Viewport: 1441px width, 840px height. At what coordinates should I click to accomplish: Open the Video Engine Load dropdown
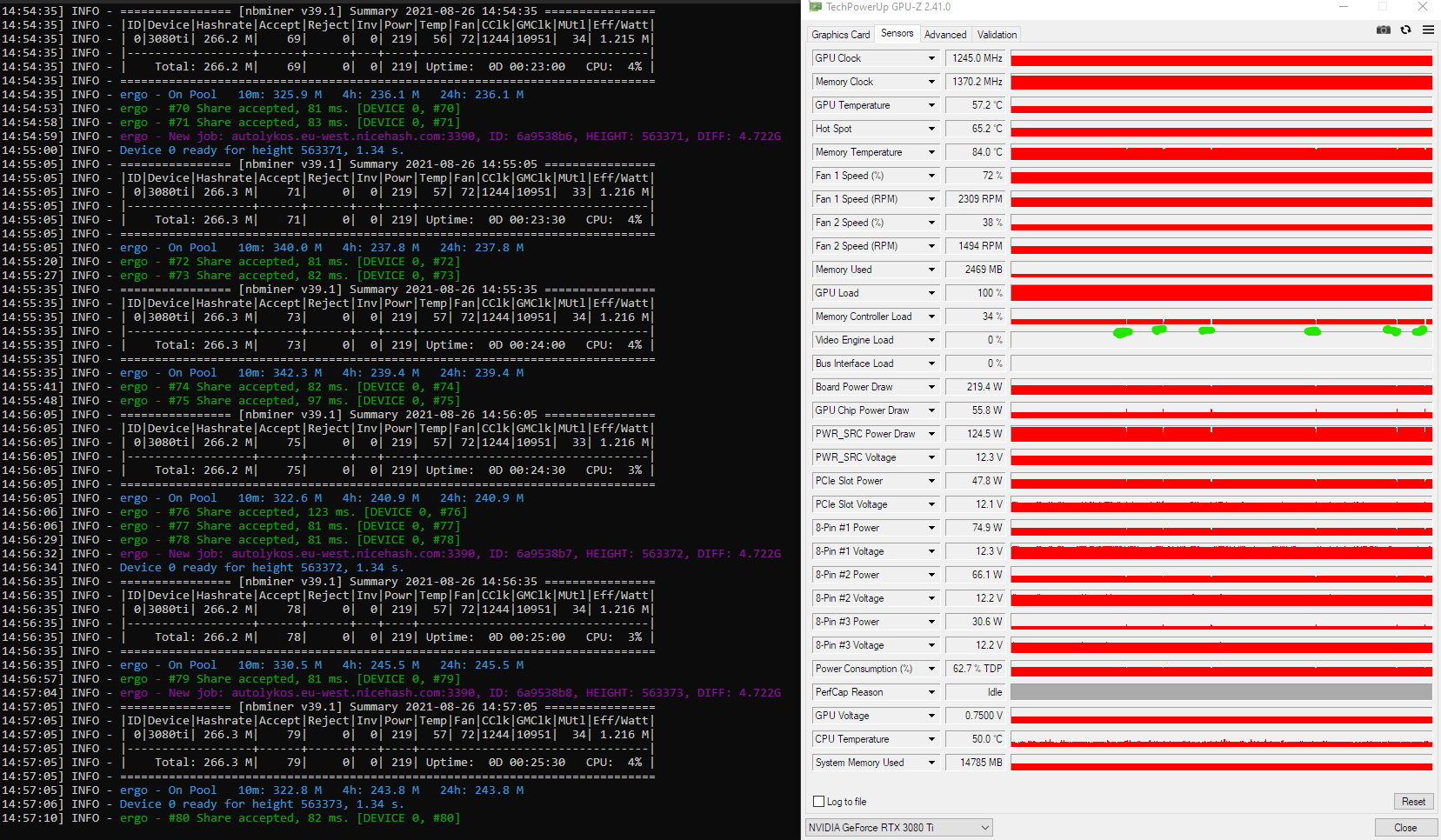(931, 340)
